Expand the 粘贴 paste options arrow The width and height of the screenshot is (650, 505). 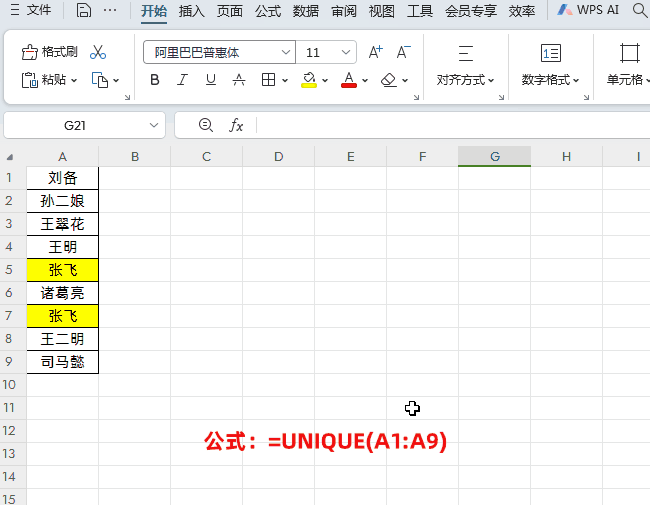tap(74, 80)
